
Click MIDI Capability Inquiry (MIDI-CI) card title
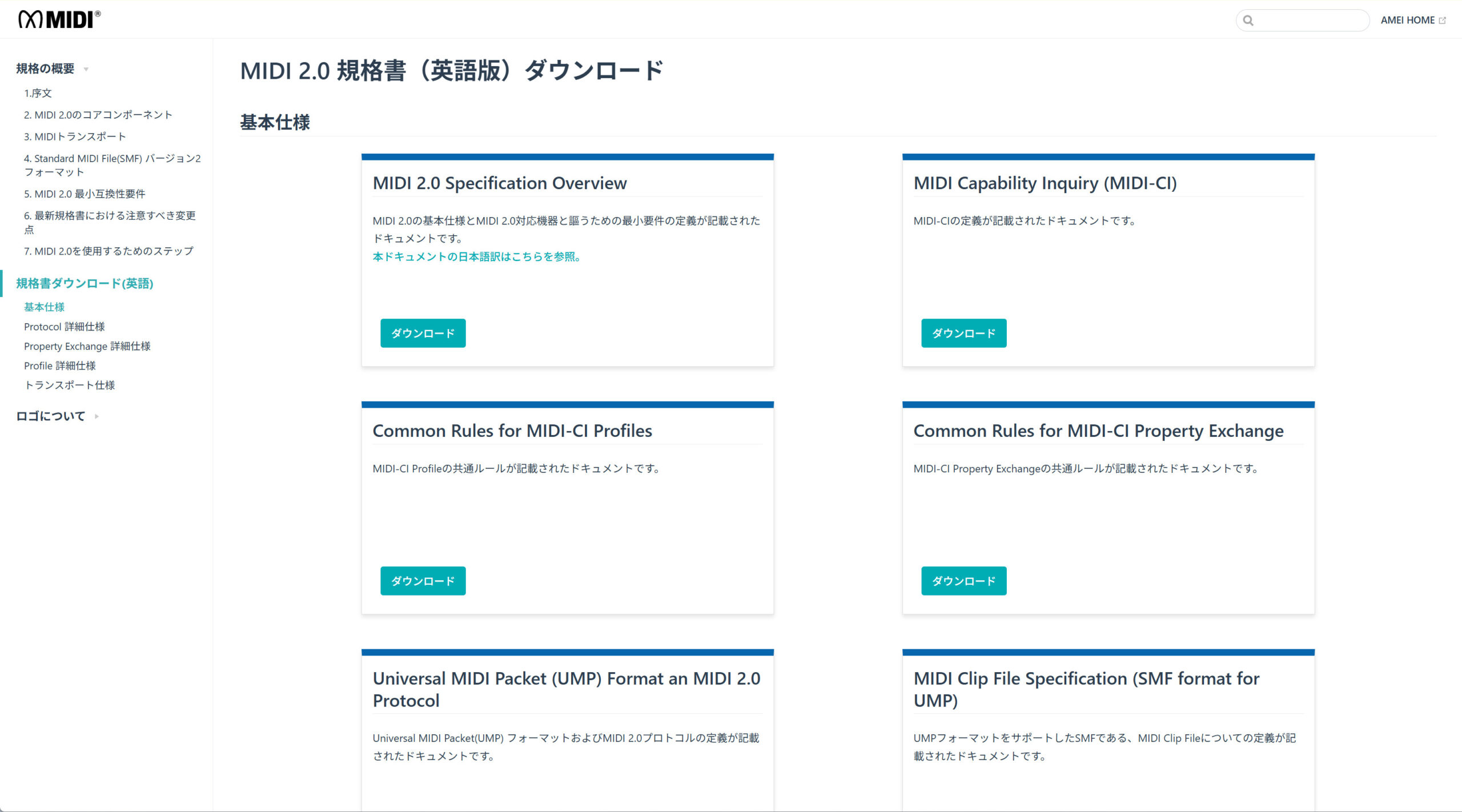tap(1045, 183)
